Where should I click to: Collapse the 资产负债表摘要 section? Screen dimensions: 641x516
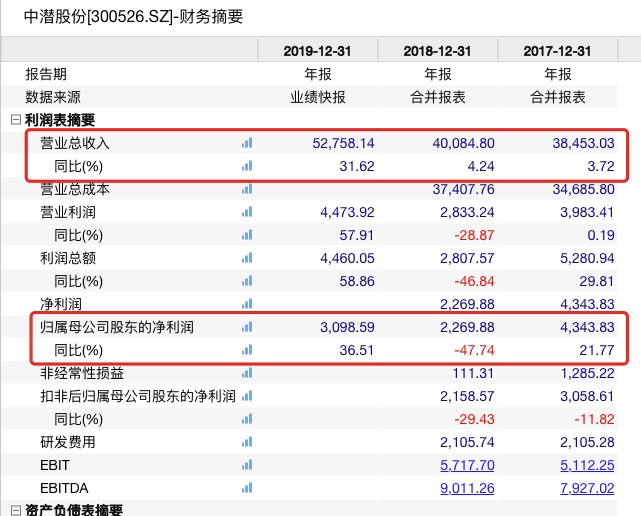coord(16,510)
